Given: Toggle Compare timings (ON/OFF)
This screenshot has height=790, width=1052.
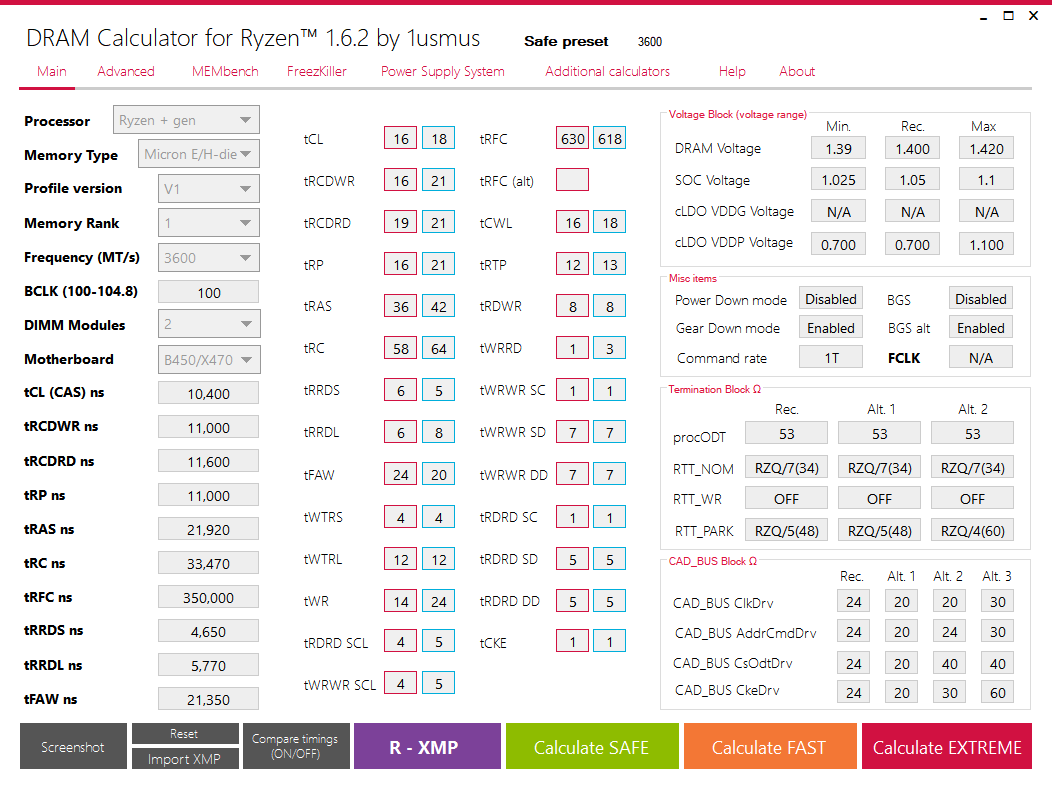Looking at the screenshot, I should click(296, 746).
